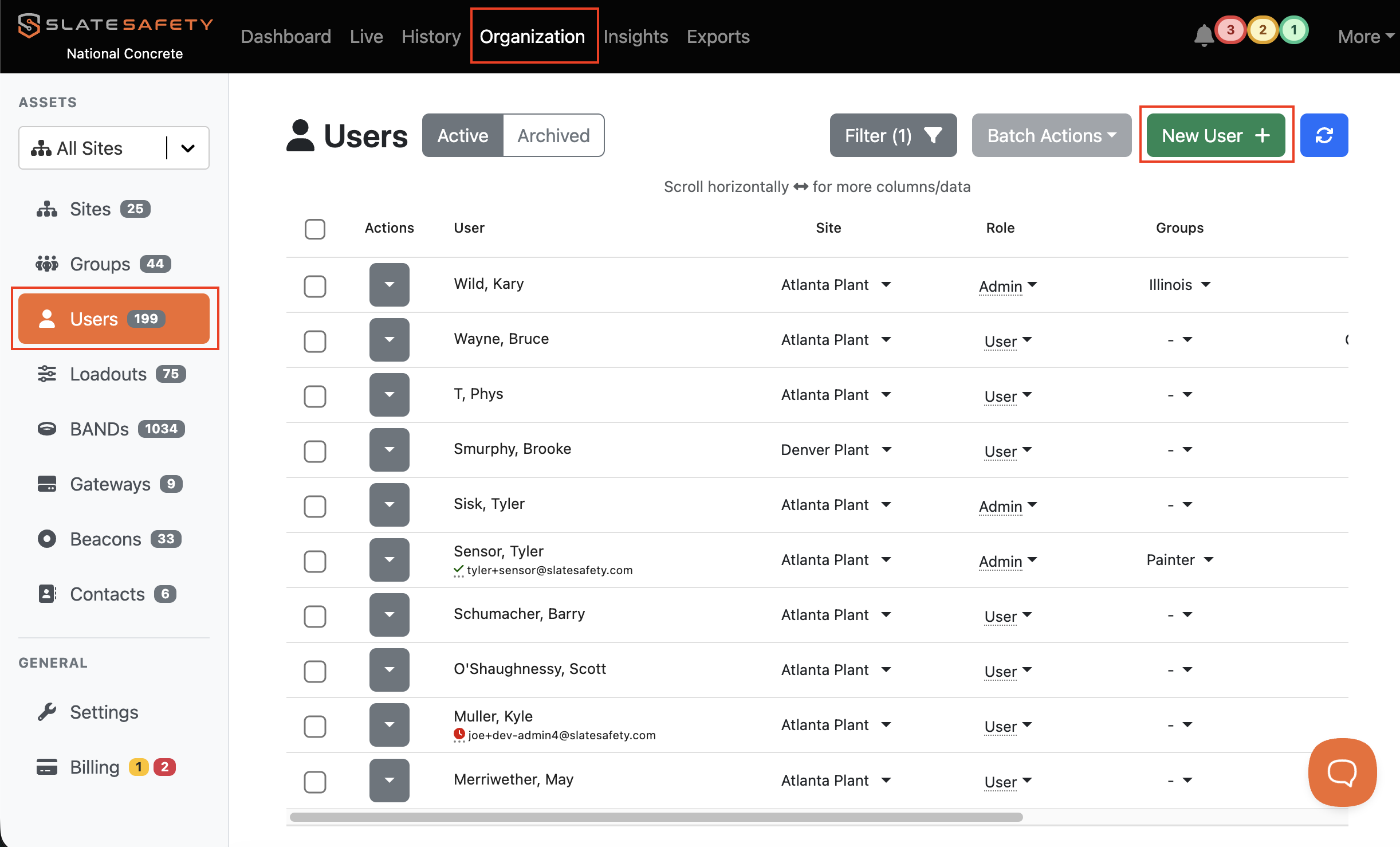Switch to the Archived users tab
This screenshot has width=1400, height=847.
[x=553, y=136]
